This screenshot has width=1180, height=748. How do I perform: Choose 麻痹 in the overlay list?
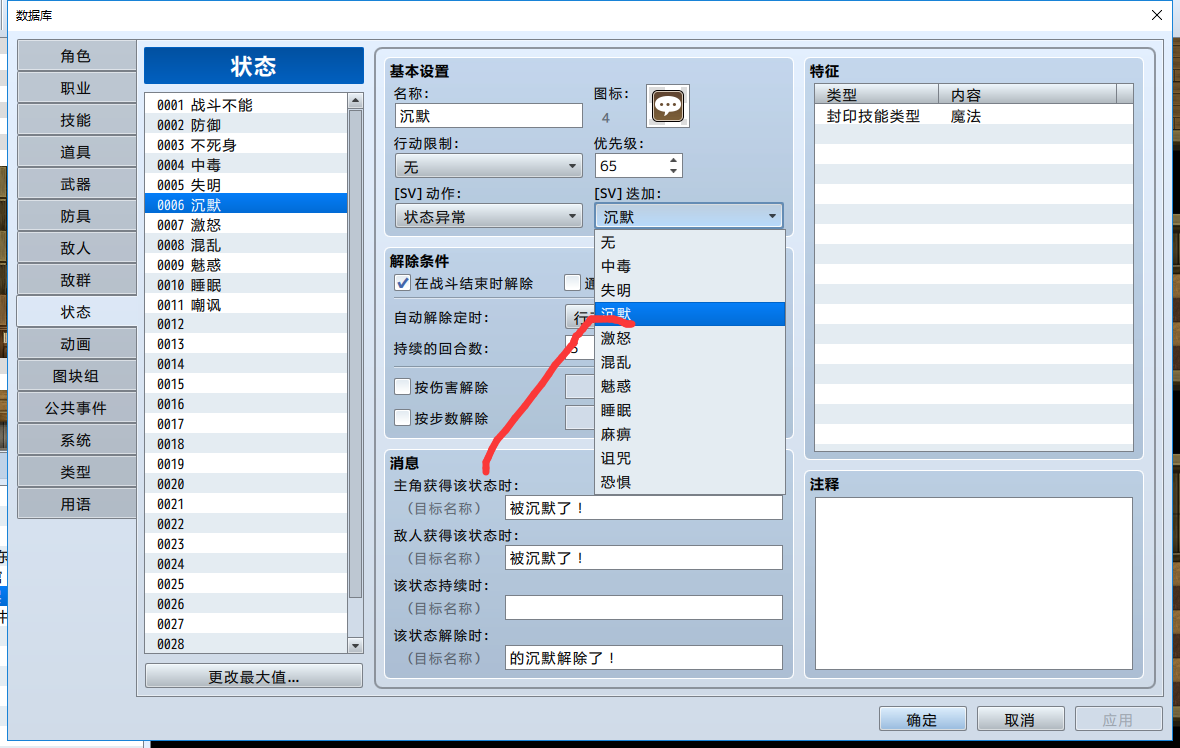pyautogui.click(x=689, y=434)
